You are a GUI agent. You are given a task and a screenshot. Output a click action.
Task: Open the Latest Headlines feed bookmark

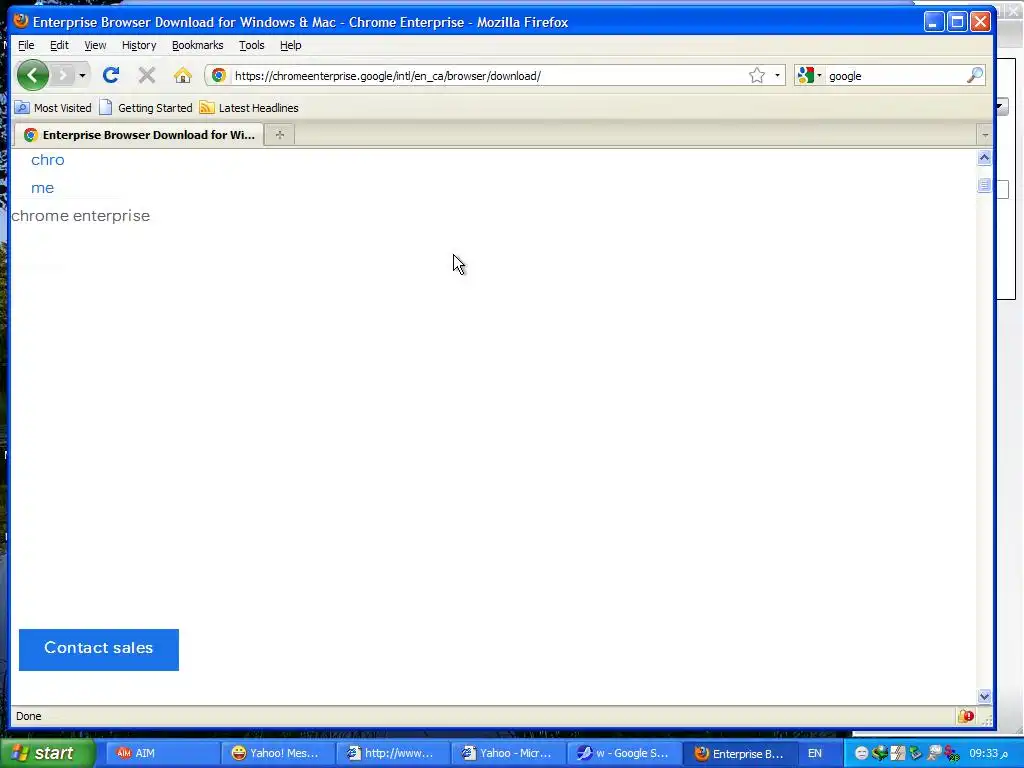click(249, 108)
